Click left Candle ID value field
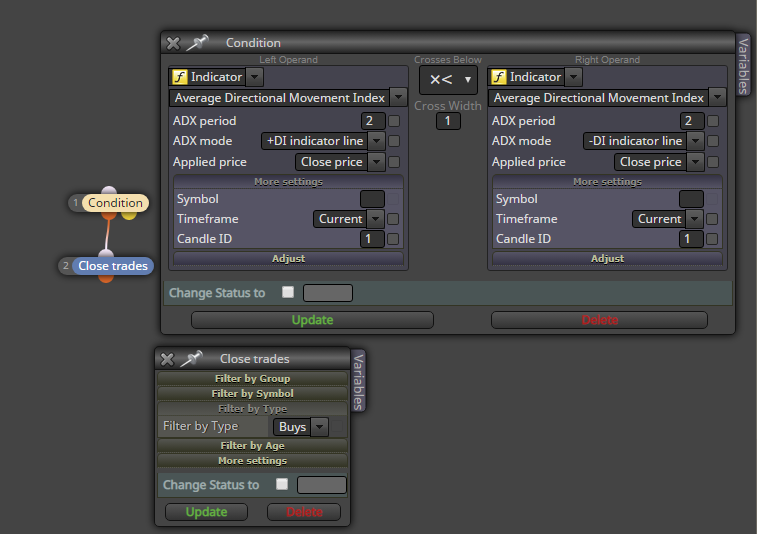The image size is (757, 534). coord(372,239)
